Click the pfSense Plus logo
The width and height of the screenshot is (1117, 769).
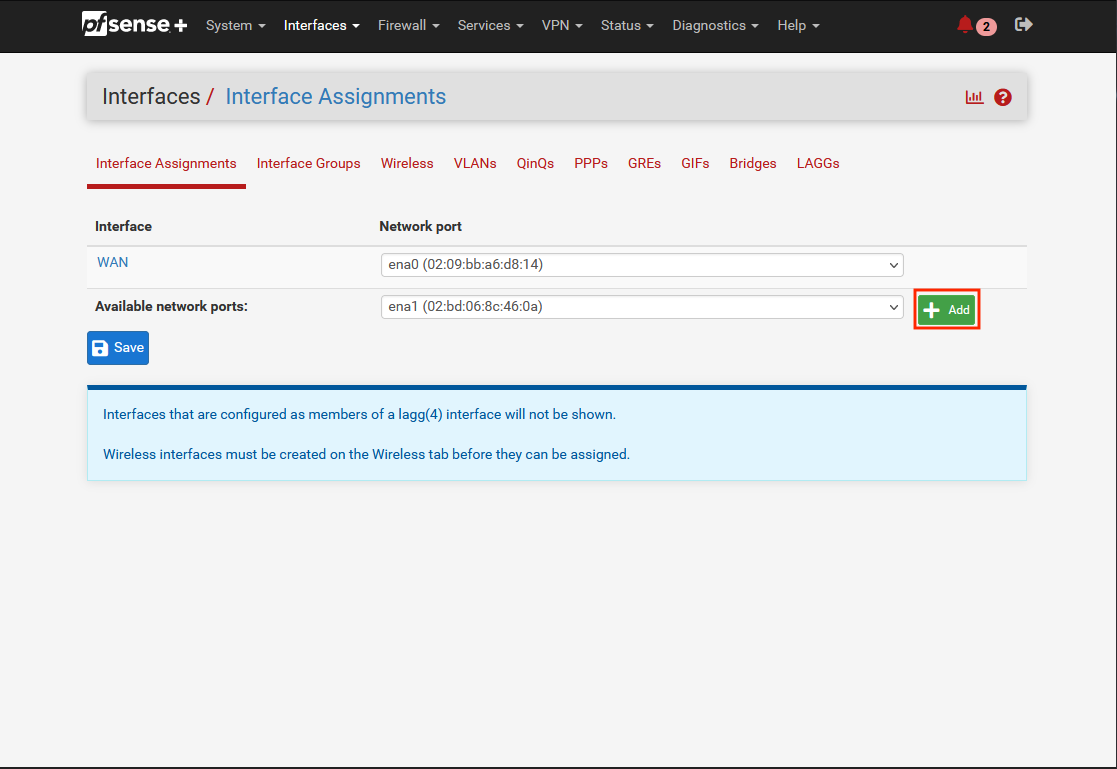134,25
